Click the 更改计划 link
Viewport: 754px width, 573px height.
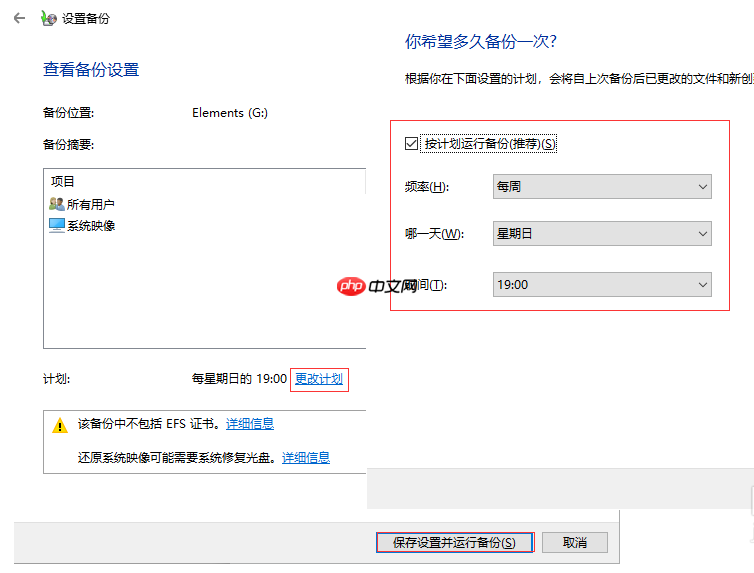coord(319,379)
